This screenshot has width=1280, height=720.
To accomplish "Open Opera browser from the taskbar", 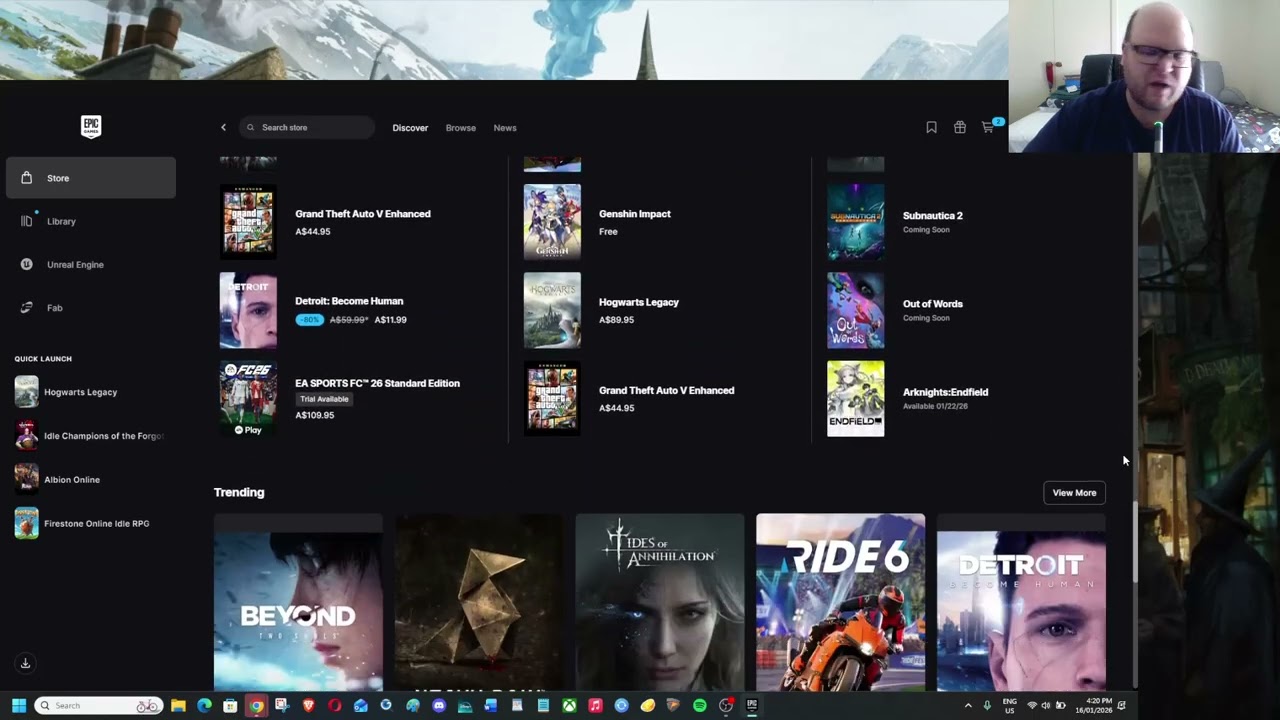I will point(334,705).
